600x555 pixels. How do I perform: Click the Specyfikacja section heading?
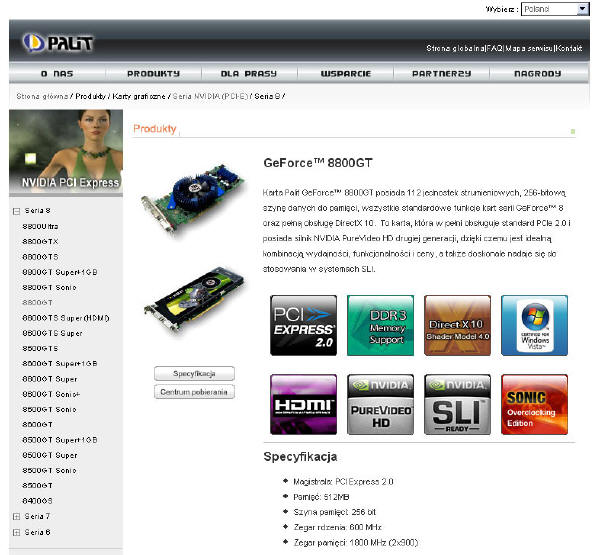300,457
